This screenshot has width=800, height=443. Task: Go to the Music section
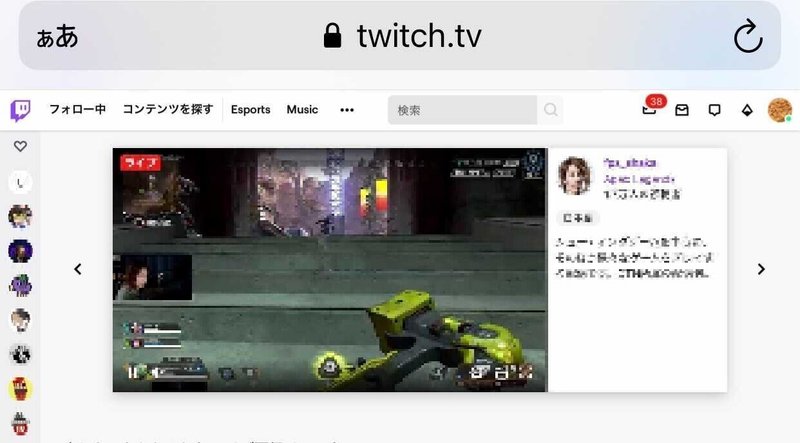click(302, 110)
